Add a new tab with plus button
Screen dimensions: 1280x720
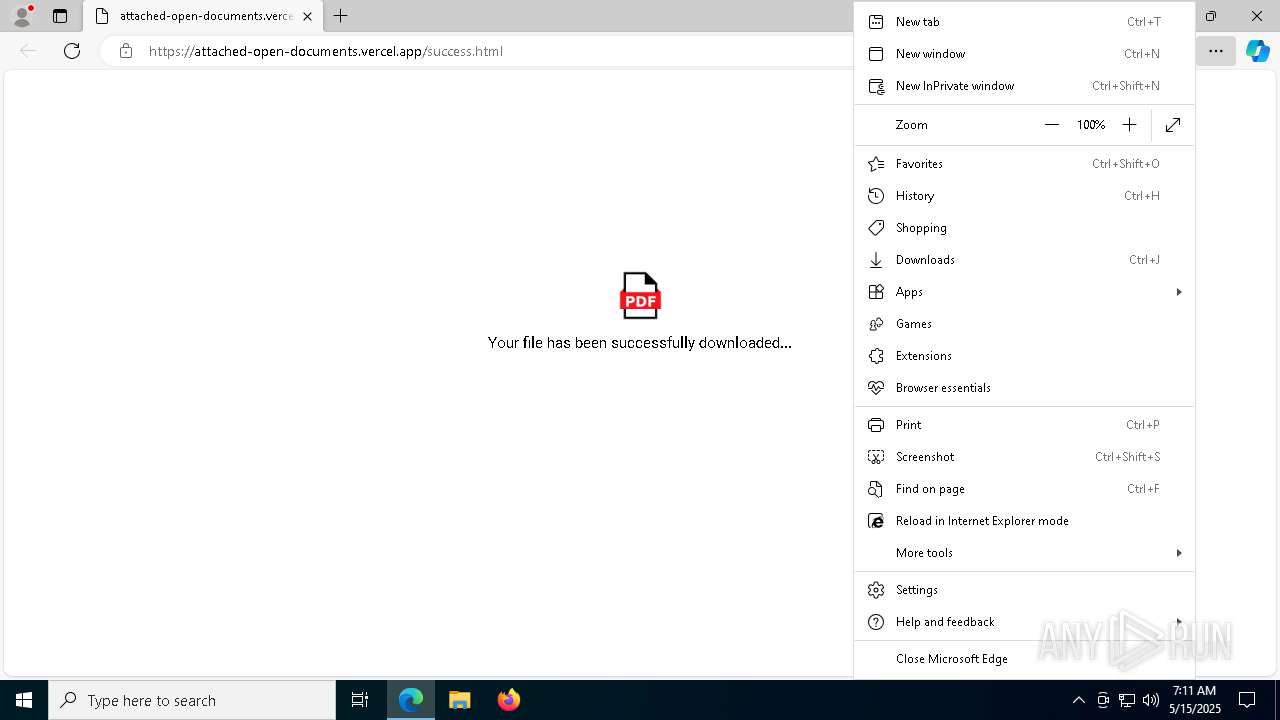[340, 16]
